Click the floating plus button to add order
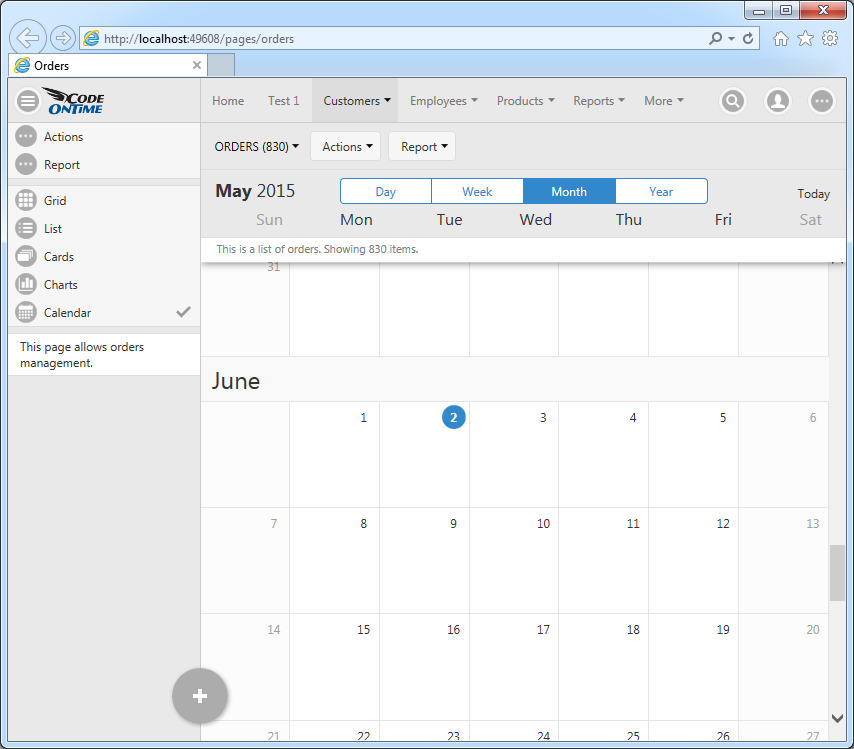Viewport: 854px width, 749px height. pos(200,696)
